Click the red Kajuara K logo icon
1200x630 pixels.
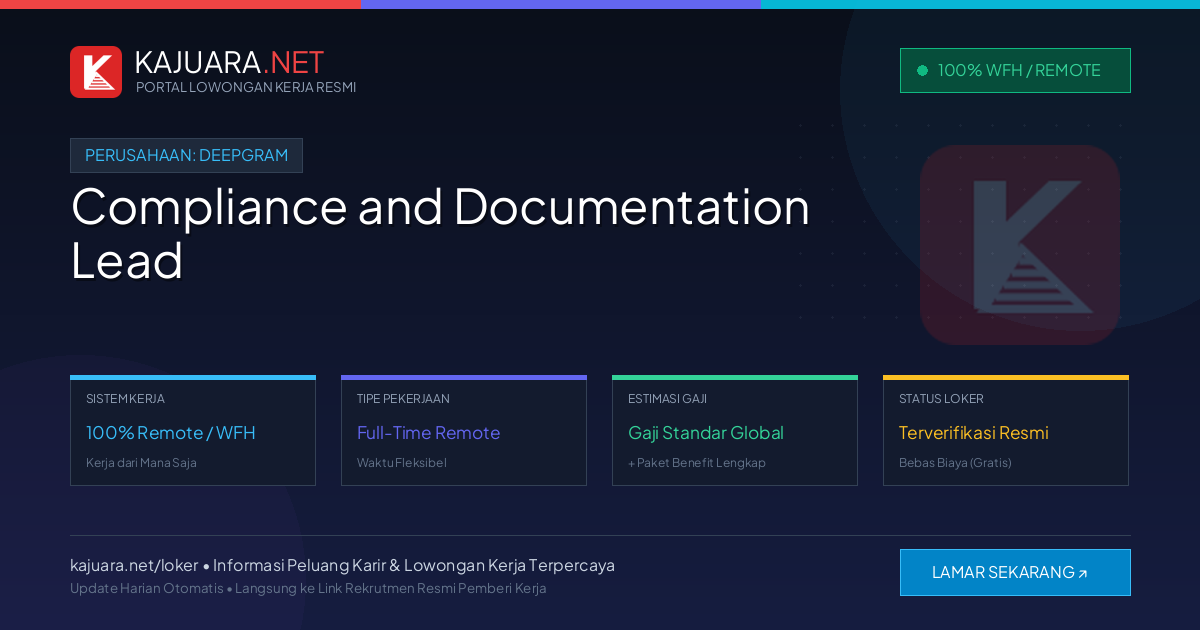click(96, 72)
